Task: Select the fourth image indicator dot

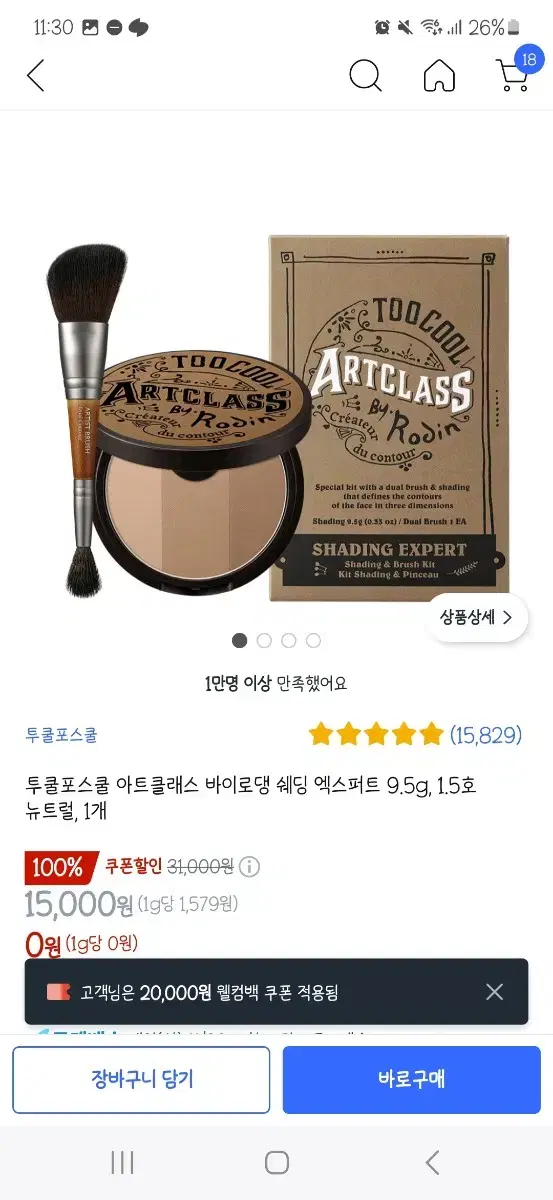Action: click(314, 640)
